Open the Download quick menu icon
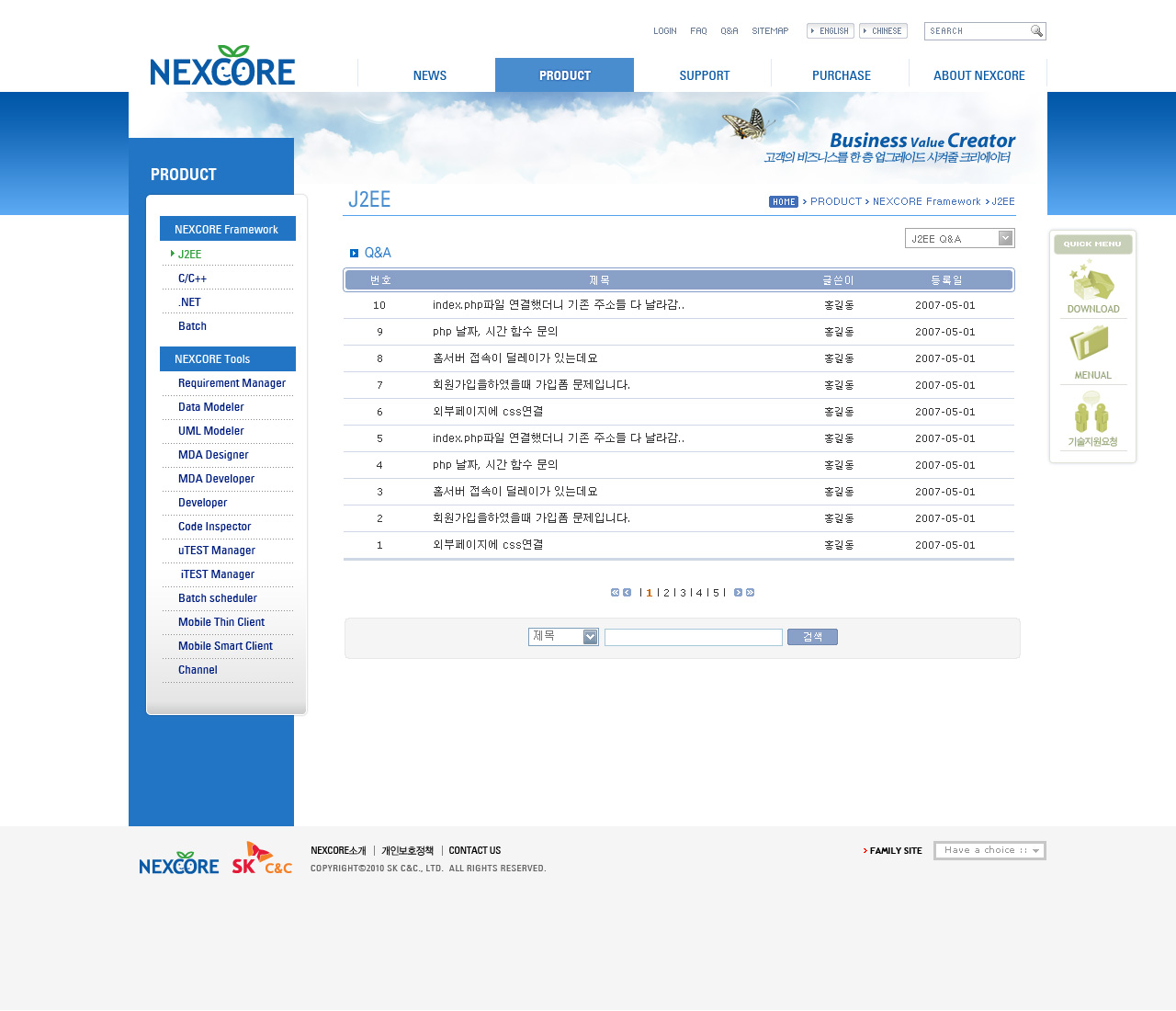 1092,287
